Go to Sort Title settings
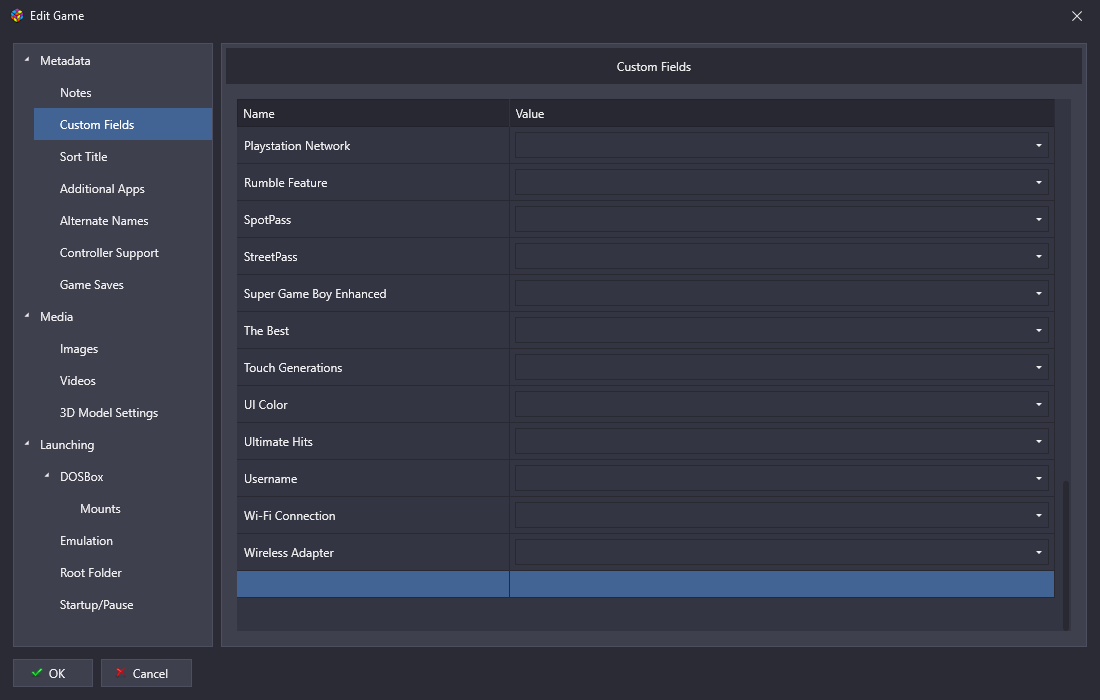This screenshot has height=700, width=1100. 83,156
